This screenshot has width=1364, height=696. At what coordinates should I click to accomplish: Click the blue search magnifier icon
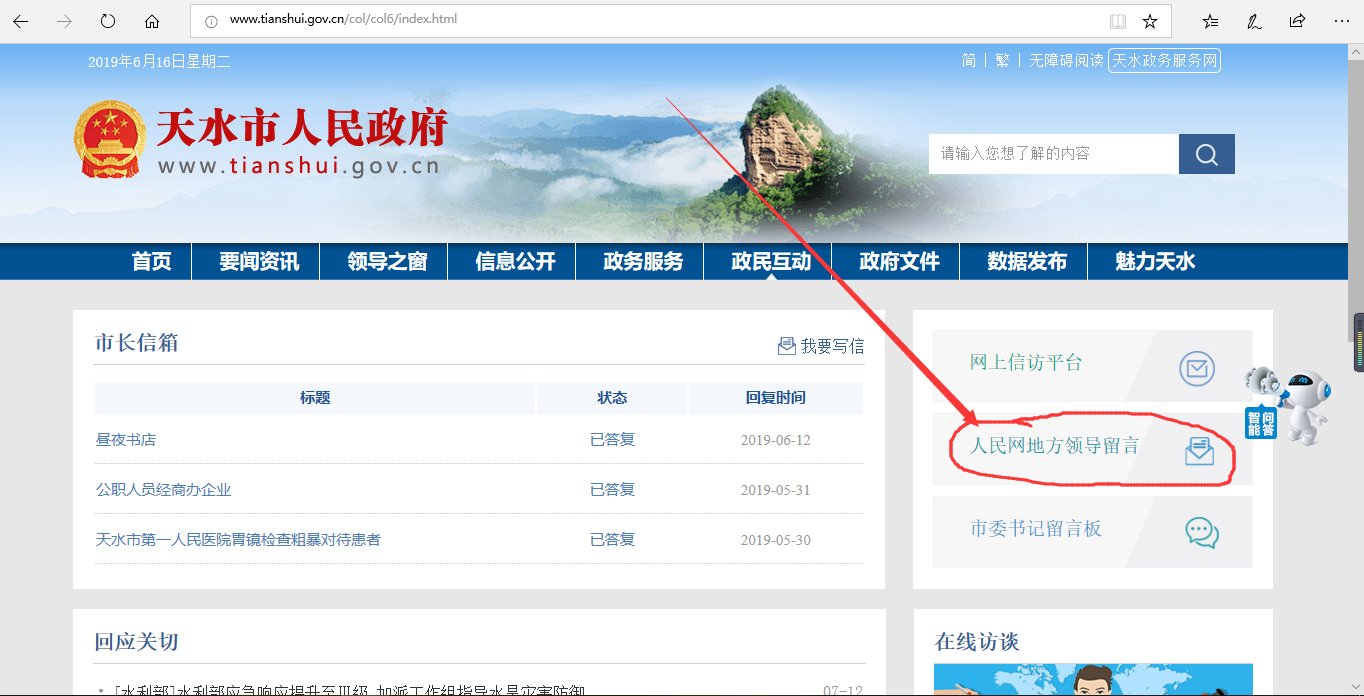1205,153
